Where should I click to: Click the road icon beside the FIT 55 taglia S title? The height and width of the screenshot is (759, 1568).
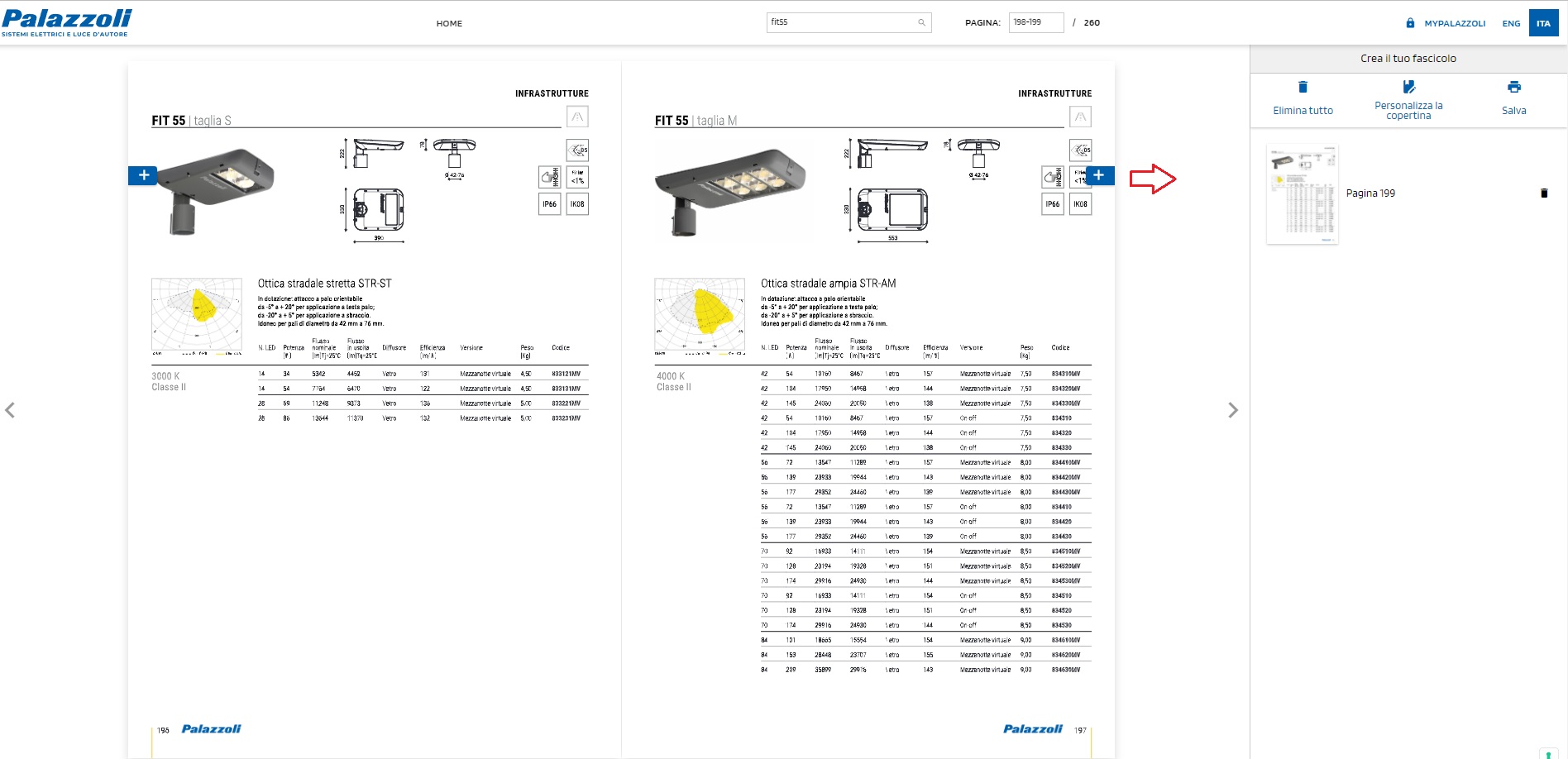click(577, 117)
